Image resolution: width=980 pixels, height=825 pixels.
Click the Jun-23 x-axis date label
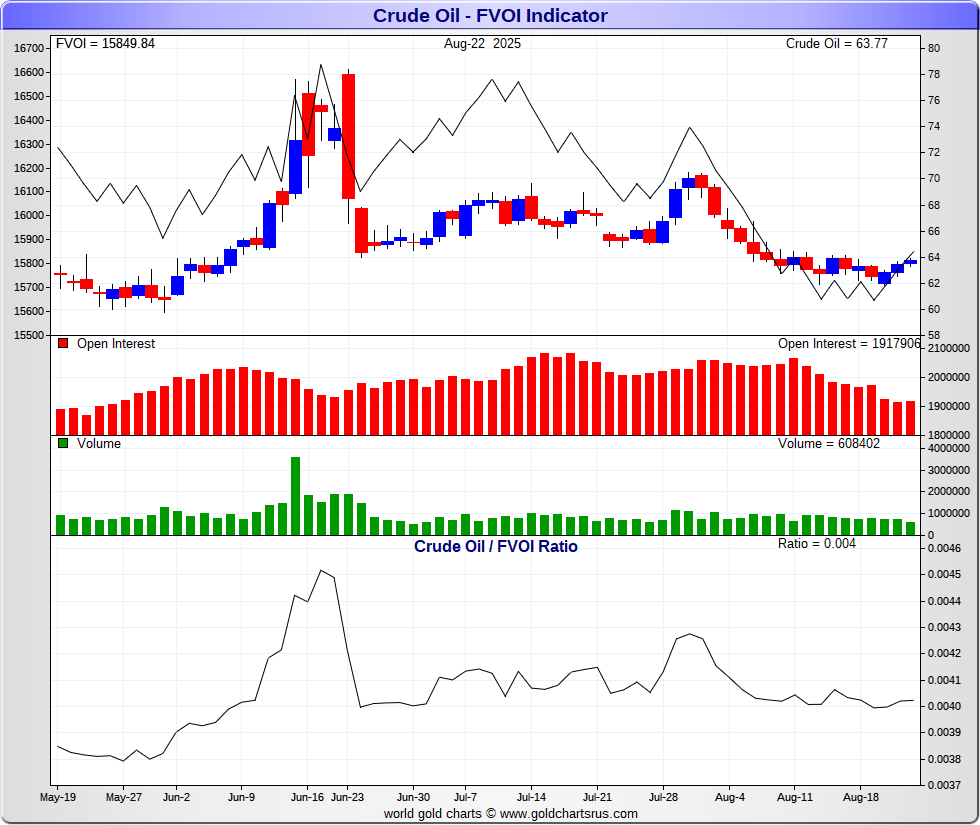(348, 798)
